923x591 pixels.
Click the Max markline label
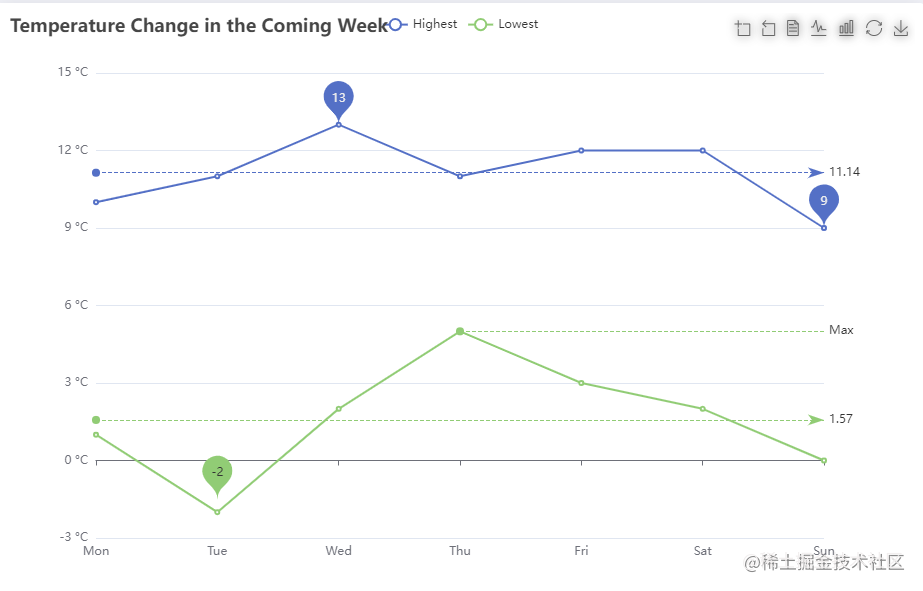(841, 330)
